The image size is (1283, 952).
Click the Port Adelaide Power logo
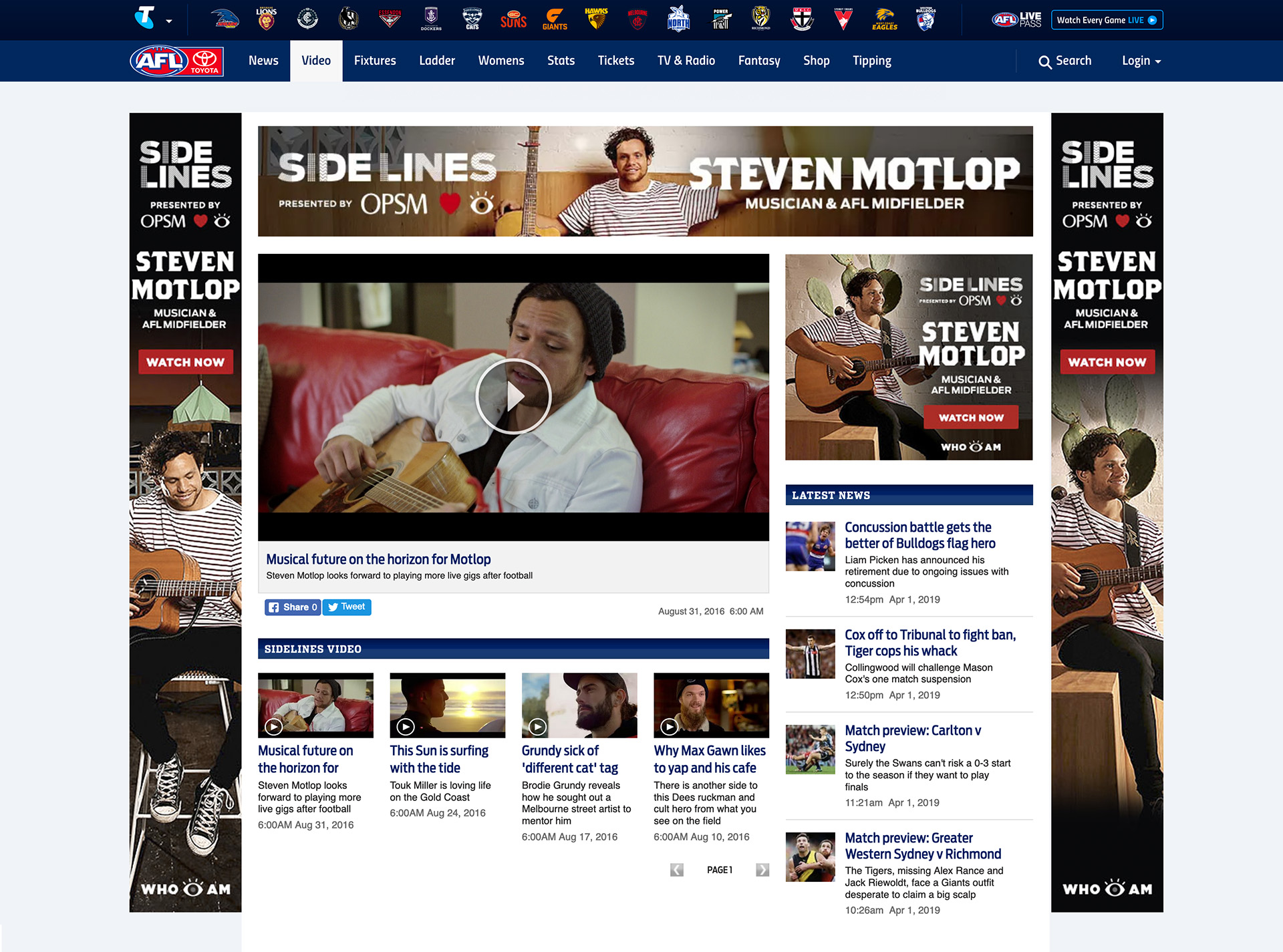click(x=720, y=19)
